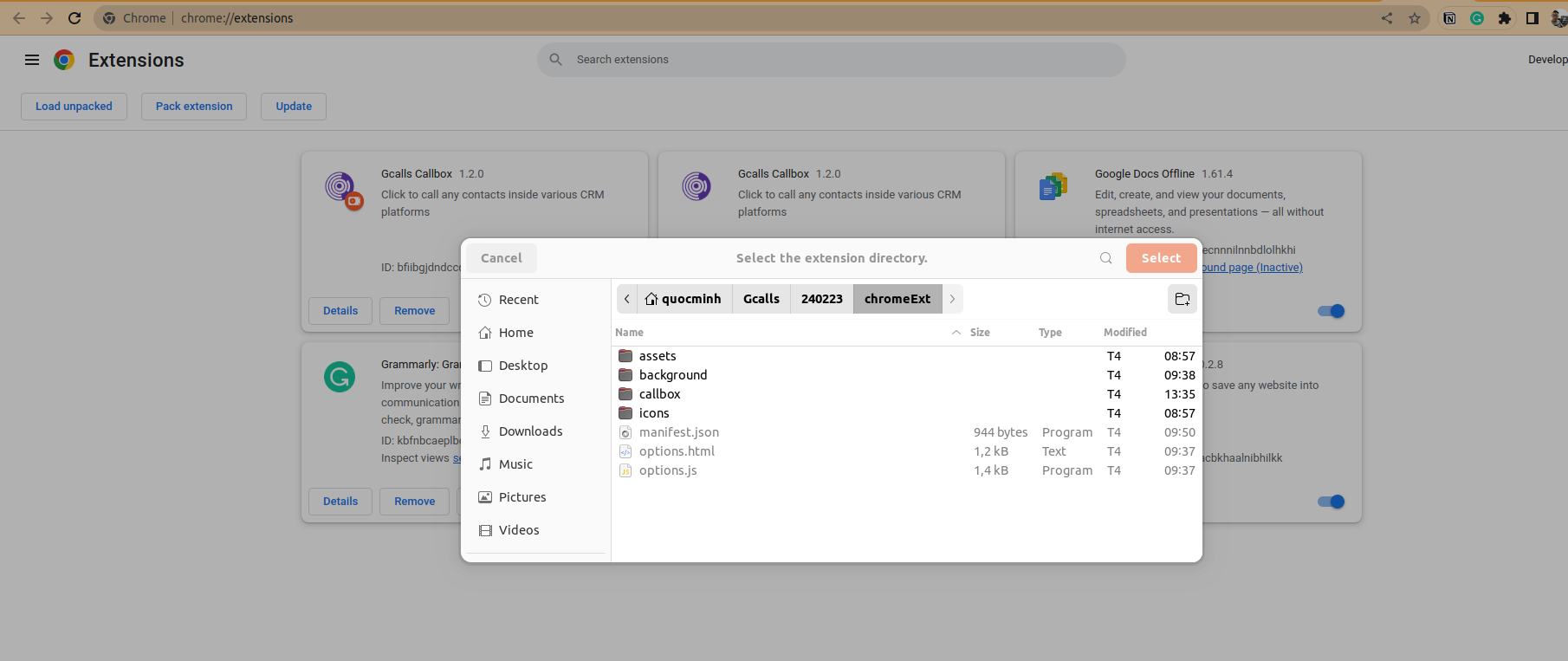Toggle the lower right extension switch
This screenshot has width=1568, height=661.
click(x=1331, y=502)
